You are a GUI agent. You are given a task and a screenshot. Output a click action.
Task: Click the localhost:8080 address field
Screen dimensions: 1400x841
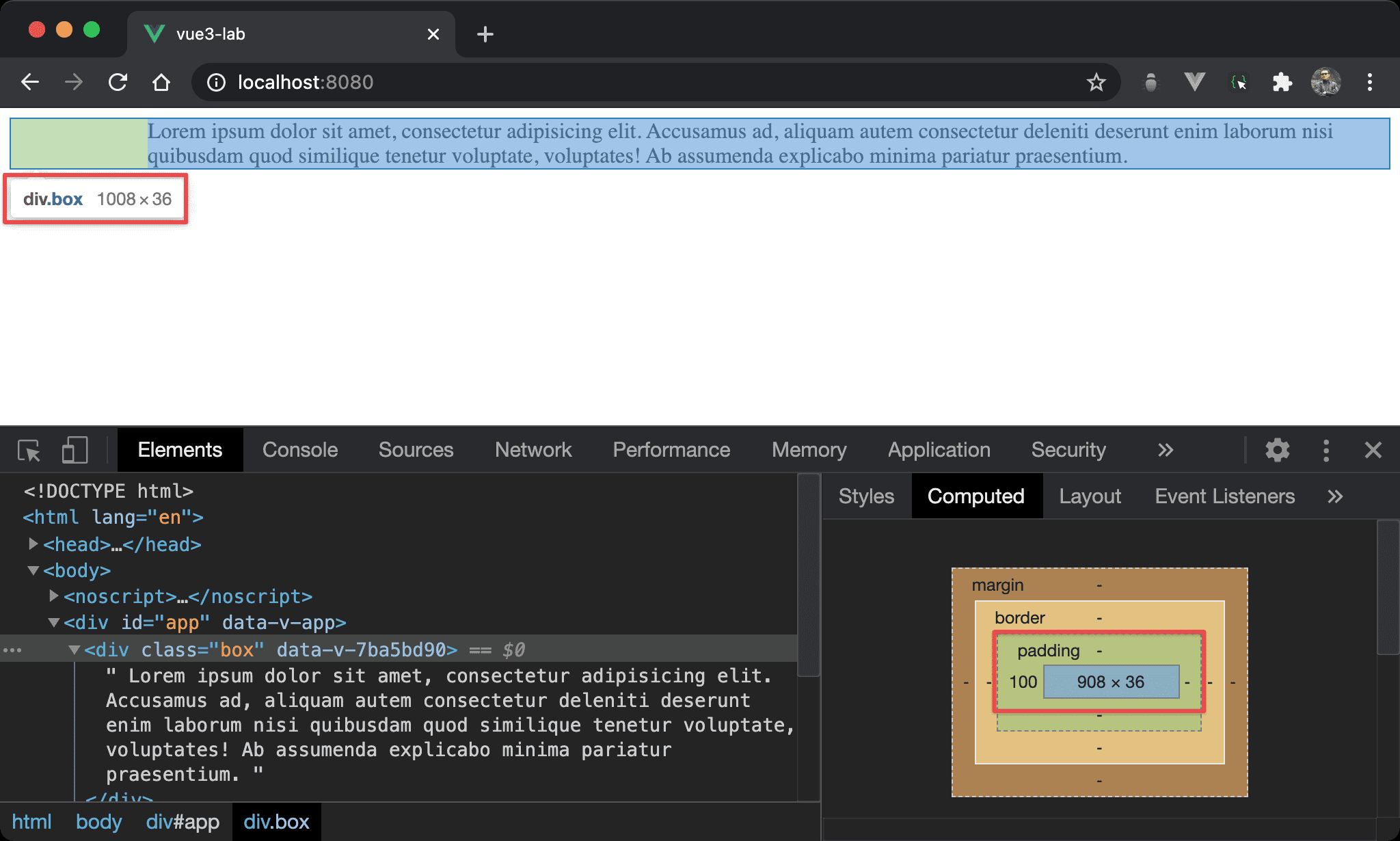tap(306, 83)
